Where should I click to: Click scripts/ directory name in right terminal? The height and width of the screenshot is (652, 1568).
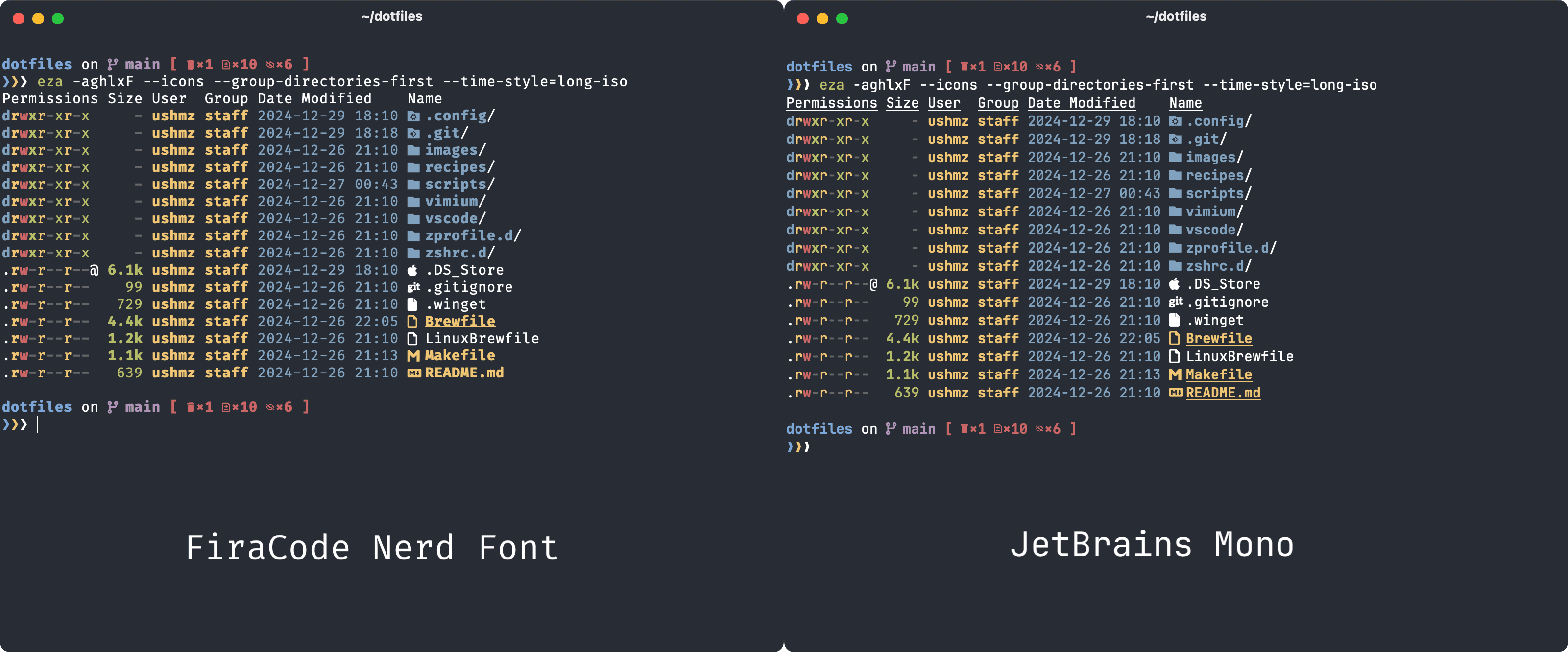tap(1219, 193)
